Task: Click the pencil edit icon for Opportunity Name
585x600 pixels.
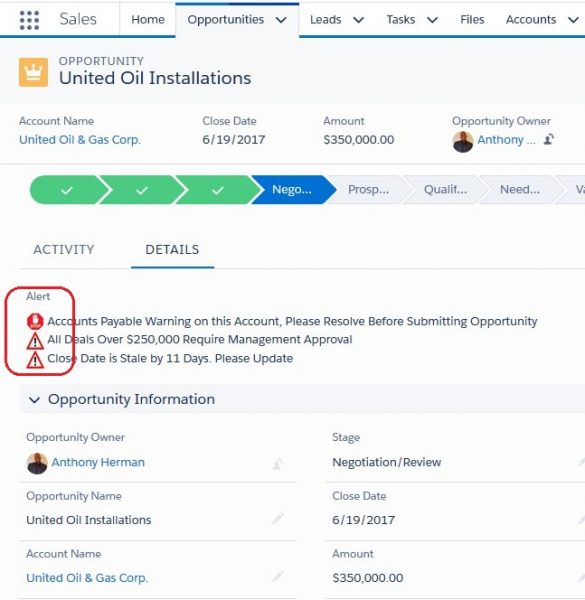Action: pos(278,518)
